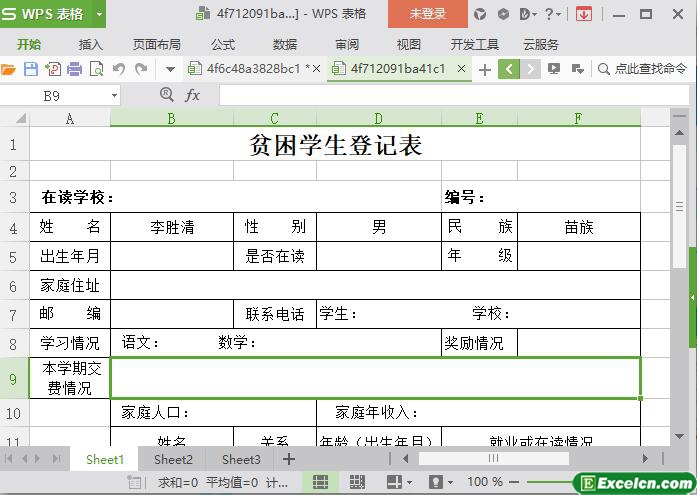This screenshot has width=697, height=495.
Task: Click the Open folder icon
Action: 9,69
